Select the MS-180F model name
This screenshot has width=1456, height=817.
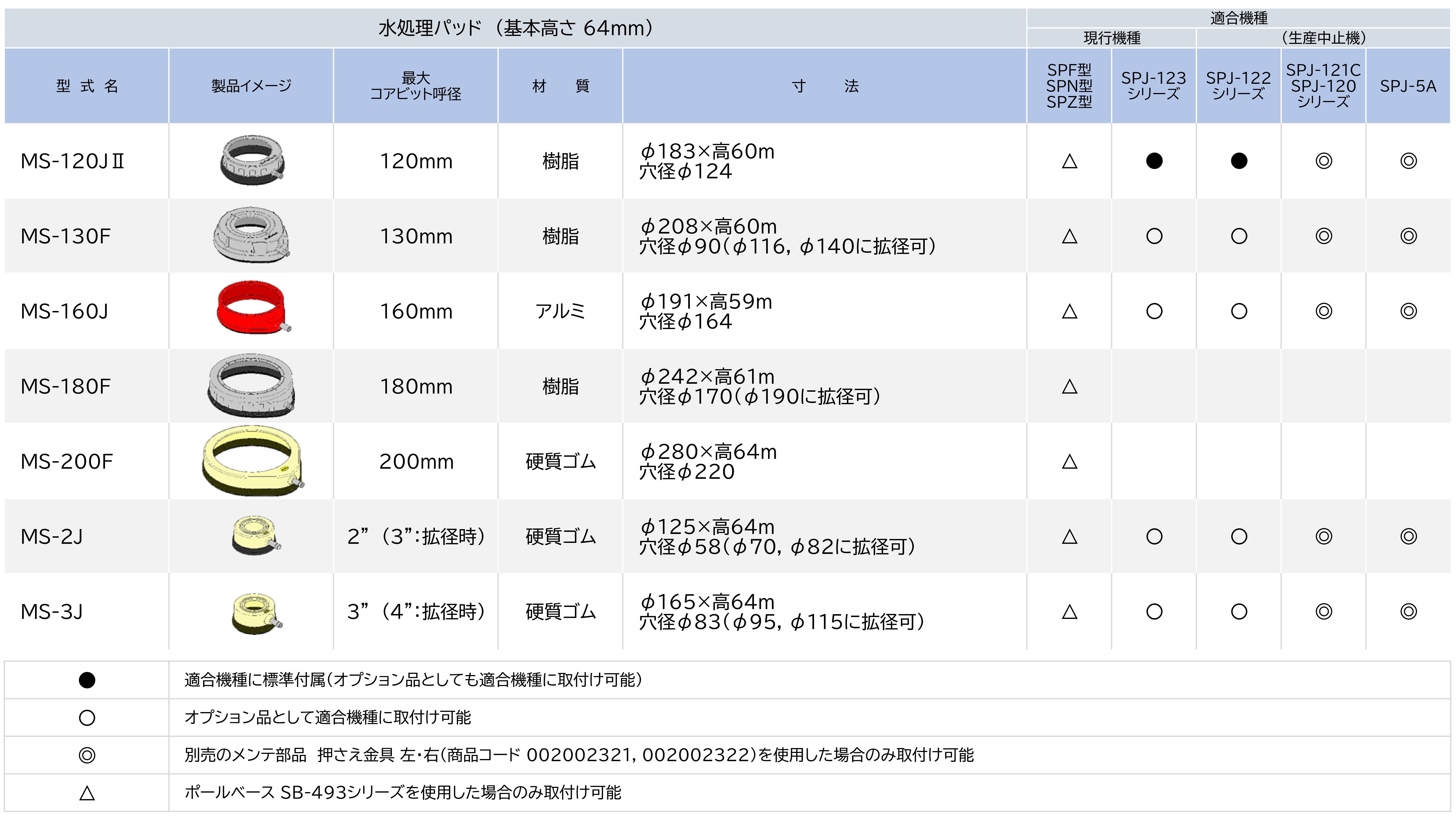[x=66, y=387]
